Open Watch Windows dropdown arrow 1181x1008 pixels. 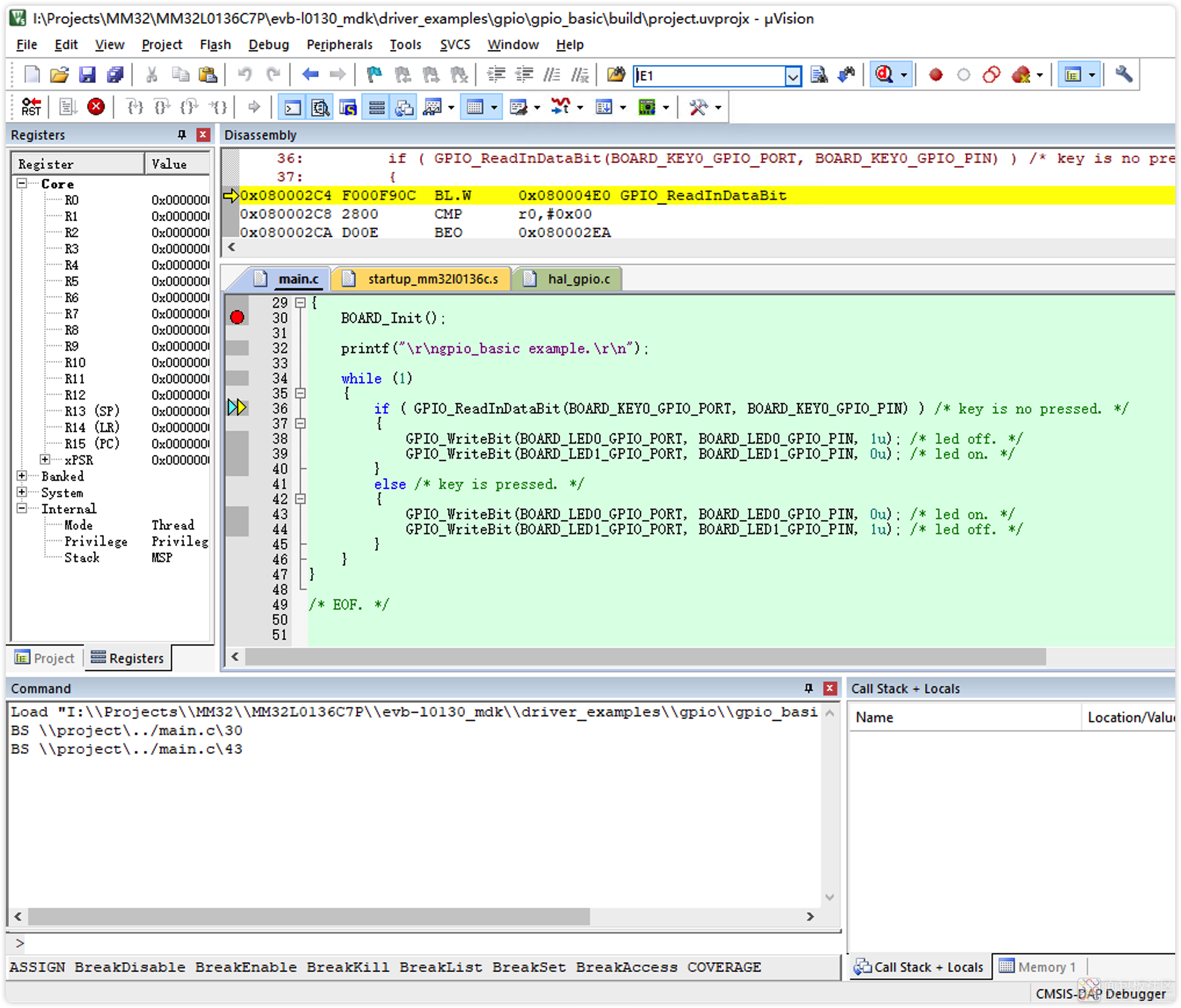pyautogui.click(x=451, y=107)
